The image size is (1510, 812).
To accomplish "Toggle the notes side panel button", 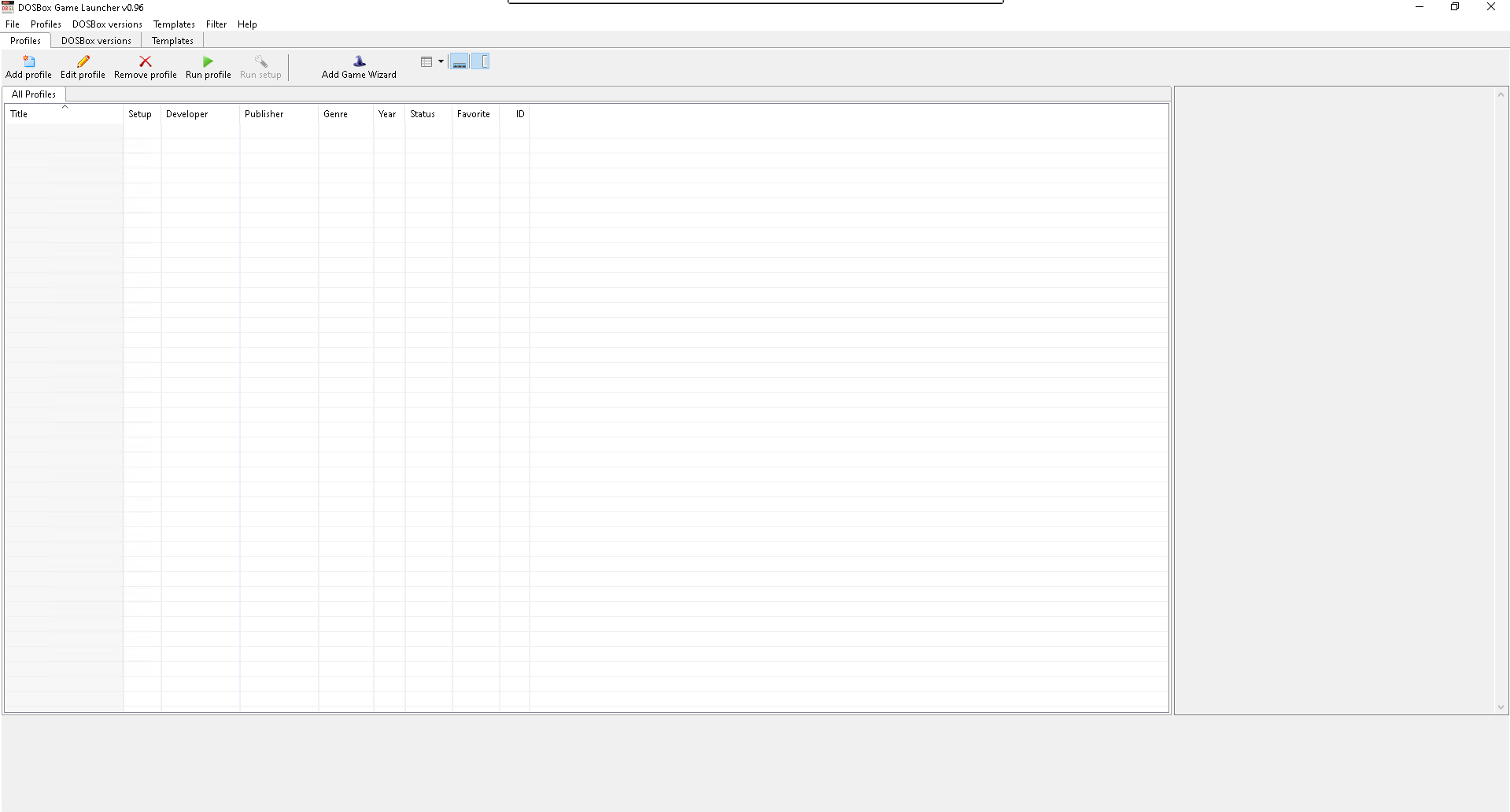I will tap(481, 62).
